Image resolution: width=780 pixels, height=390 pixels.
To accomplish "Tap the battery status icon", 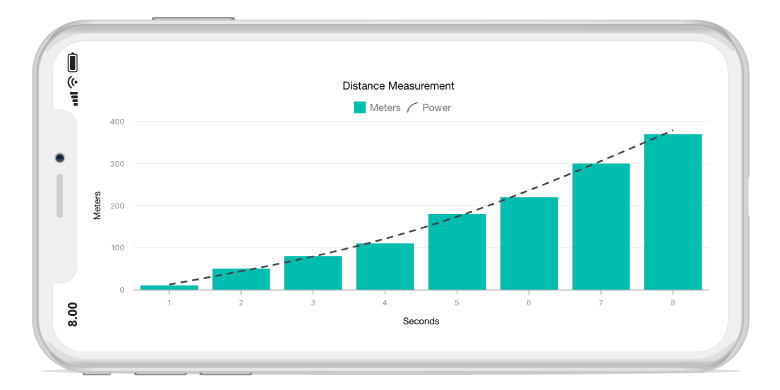I will pos(73,62).
